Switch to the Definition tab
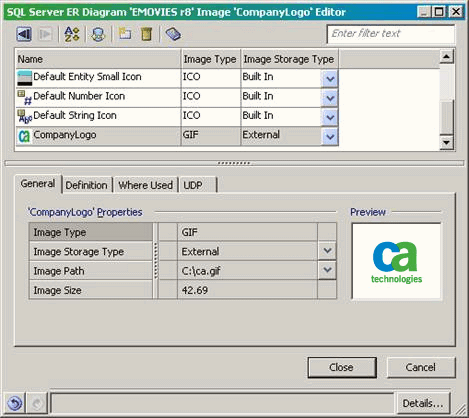Image resolution: width=469 pixels, height=418 pixels. click(86, 185)
